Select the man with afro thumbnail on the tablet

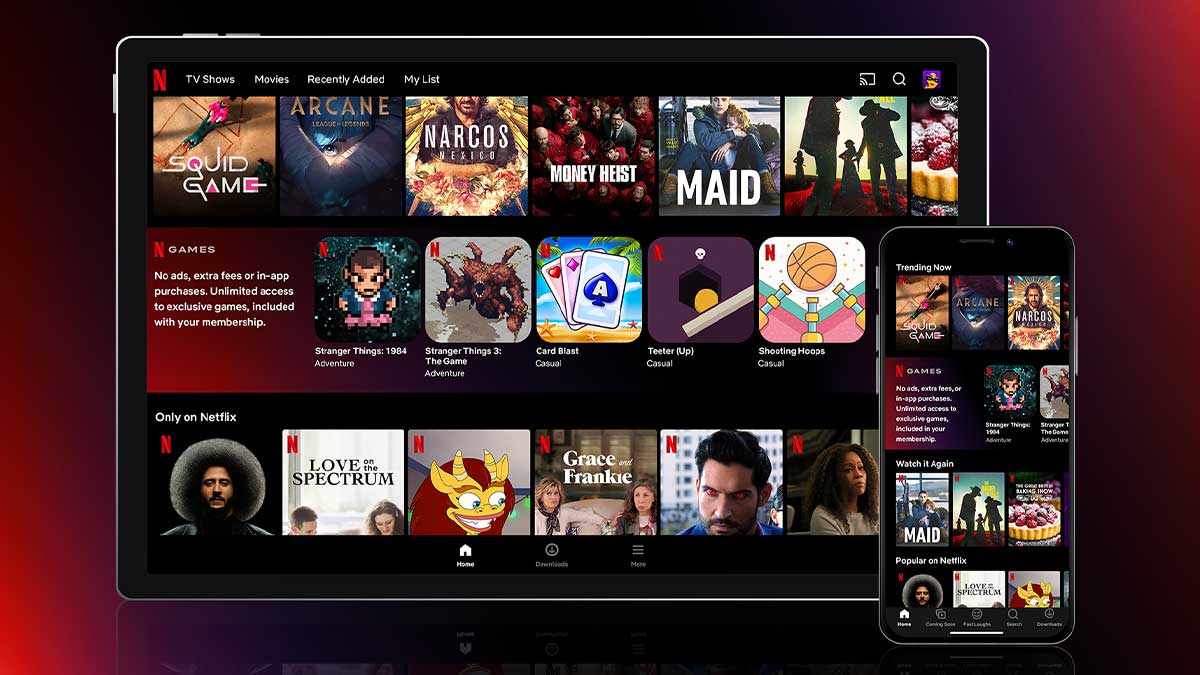tap(215, 482)
